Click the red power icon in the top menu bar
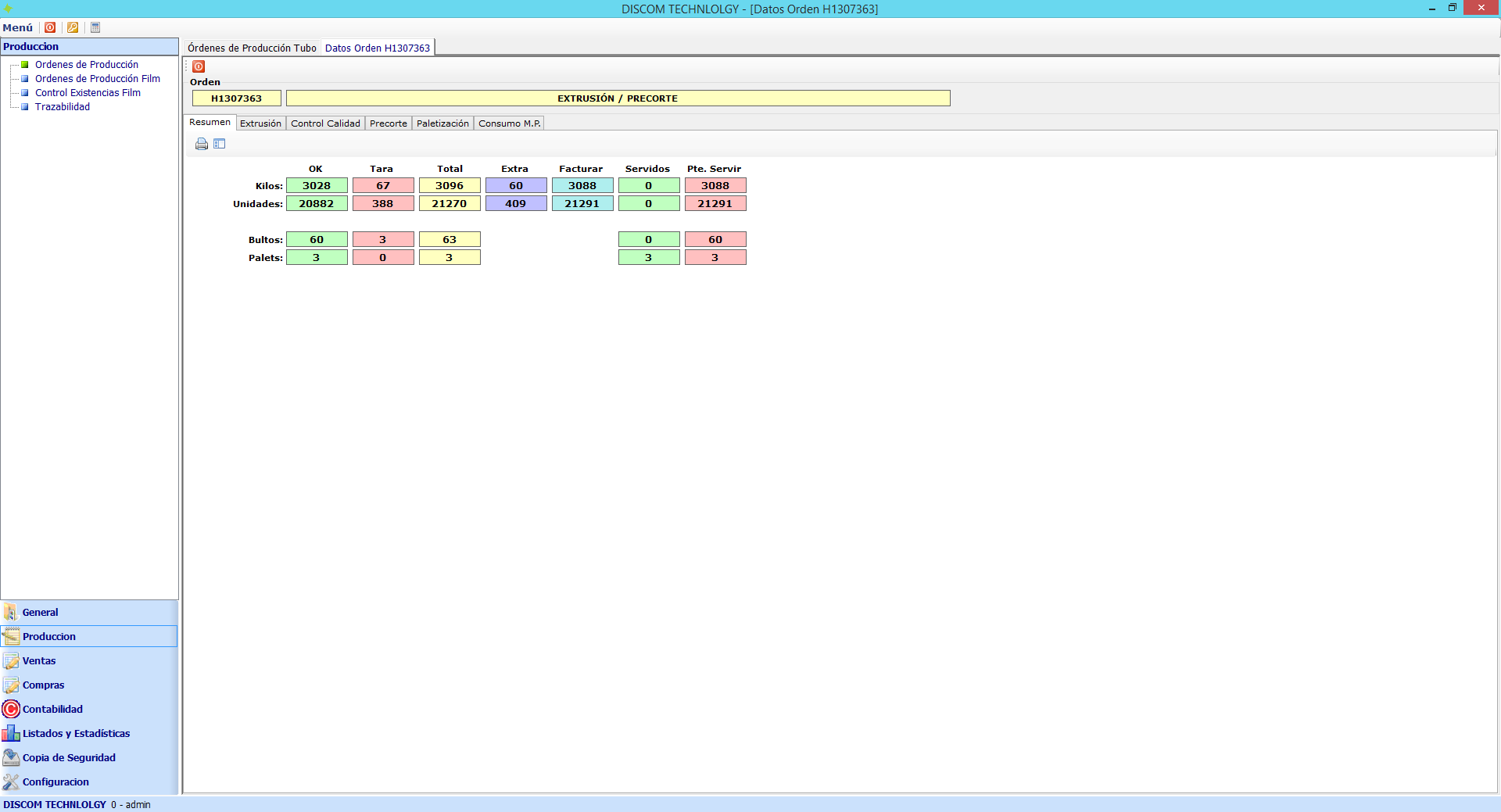The image size is (1501, 812). [50, 27]
